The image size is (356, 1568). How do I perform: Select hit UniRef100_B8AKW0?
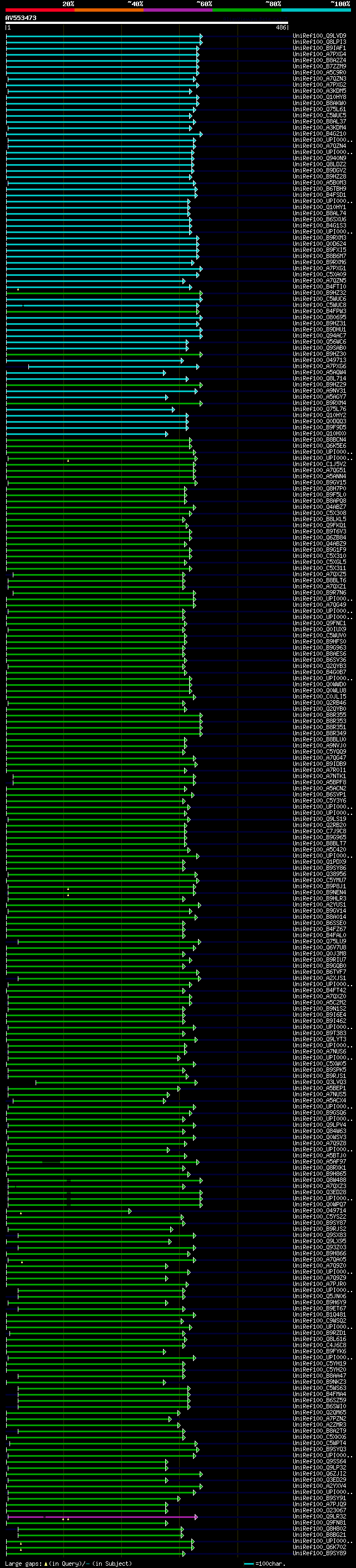coord(319,103)
